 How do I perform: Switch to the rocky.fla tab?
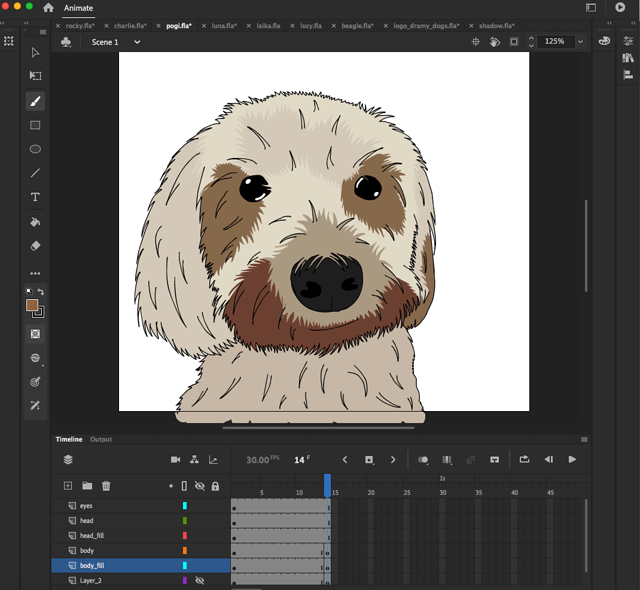80,26
